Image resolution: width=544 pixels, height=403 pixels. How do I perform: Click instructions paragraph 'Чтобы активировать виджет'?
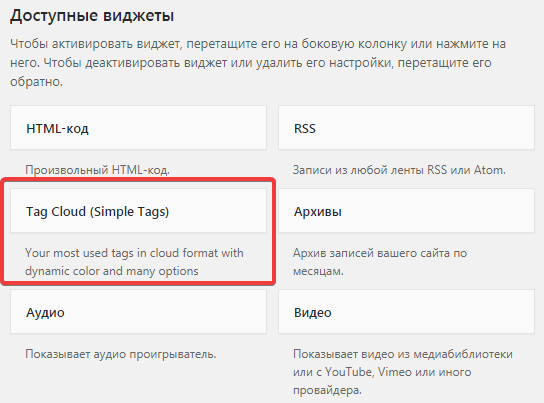tap(257, 63)
